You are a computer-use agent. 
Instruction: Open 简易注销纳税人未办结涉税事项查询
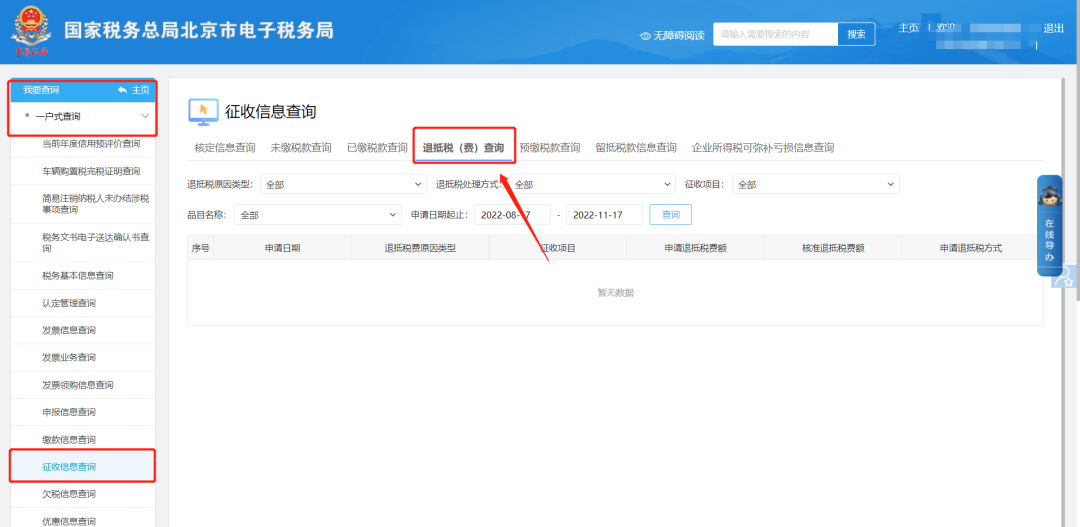[x=96, y=204]
